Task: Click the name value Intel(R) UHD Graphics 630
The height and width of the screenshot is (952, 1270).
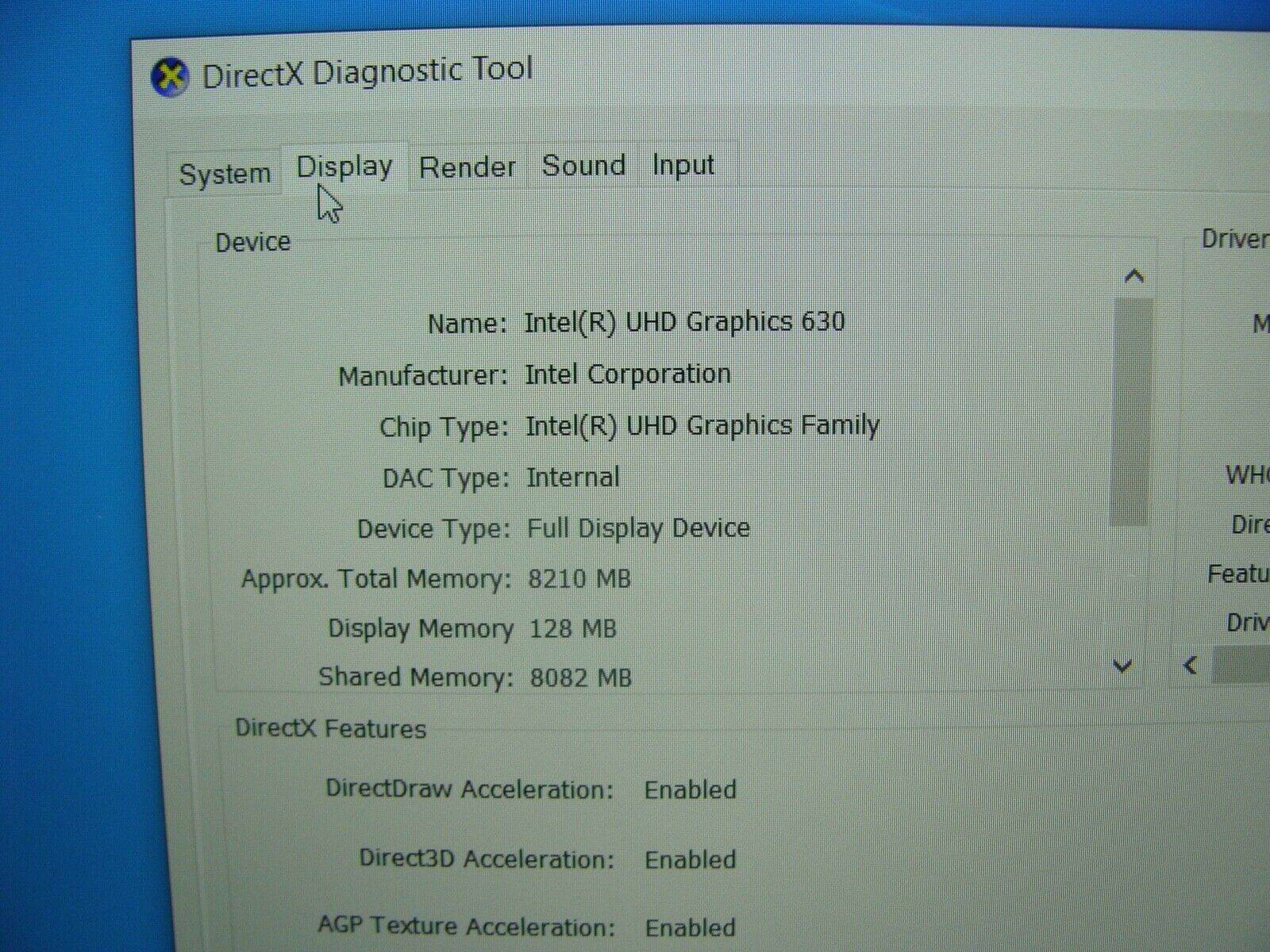Action: point(684,322)
